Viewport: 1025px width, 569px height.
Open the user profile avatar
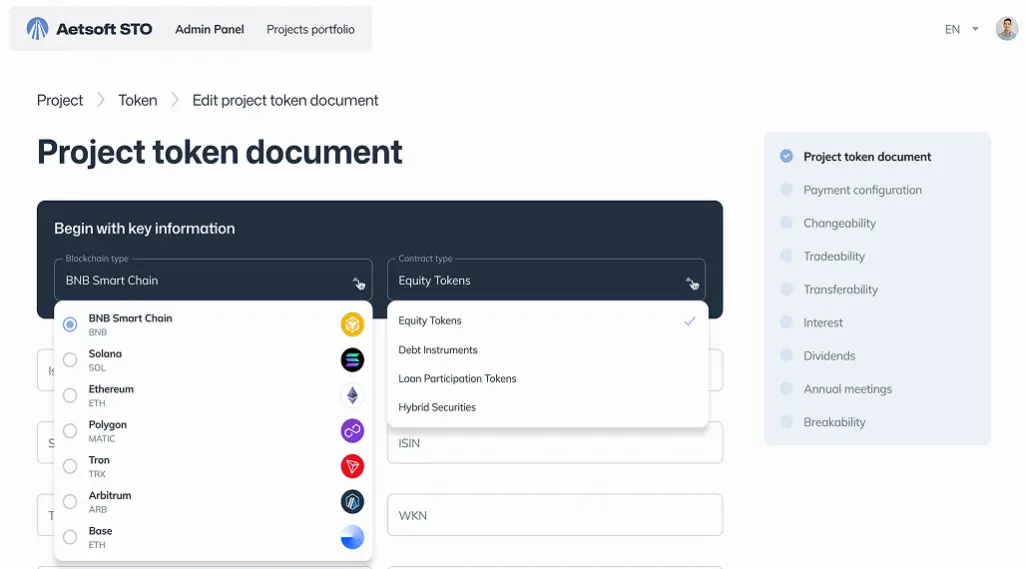click(1006, 29)
